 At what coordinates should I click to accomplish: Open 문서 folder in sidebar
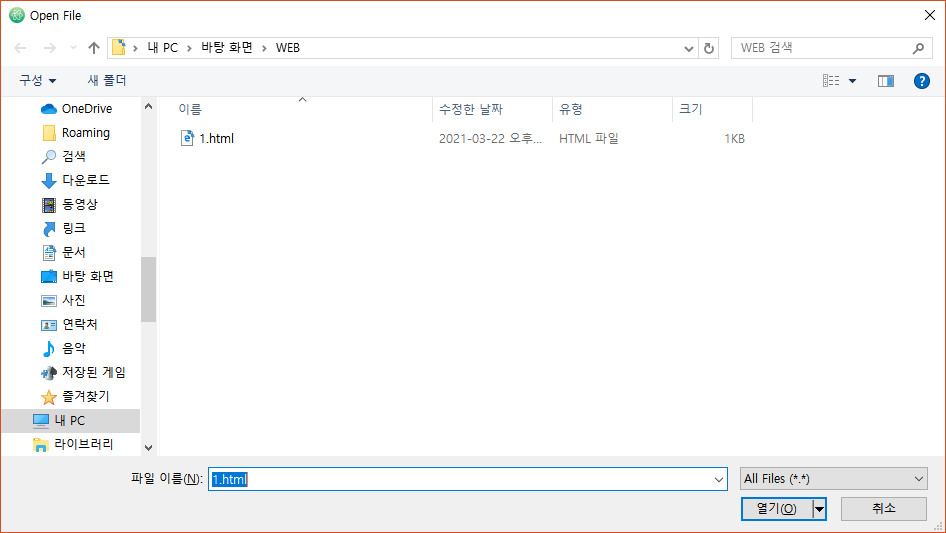click(63, 252)
